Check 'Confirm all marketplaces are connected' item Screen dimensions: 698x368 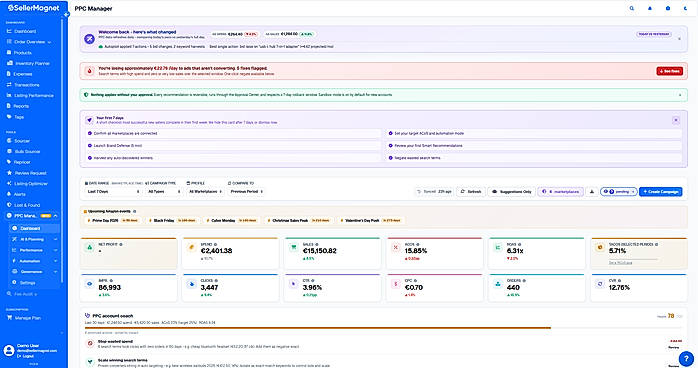[233, 133]
